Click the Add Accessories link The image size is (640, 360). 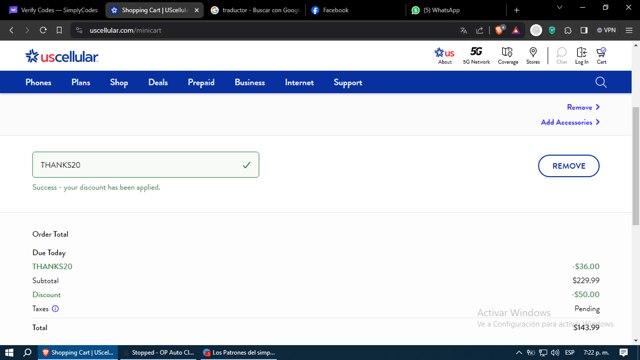(570, 122)
